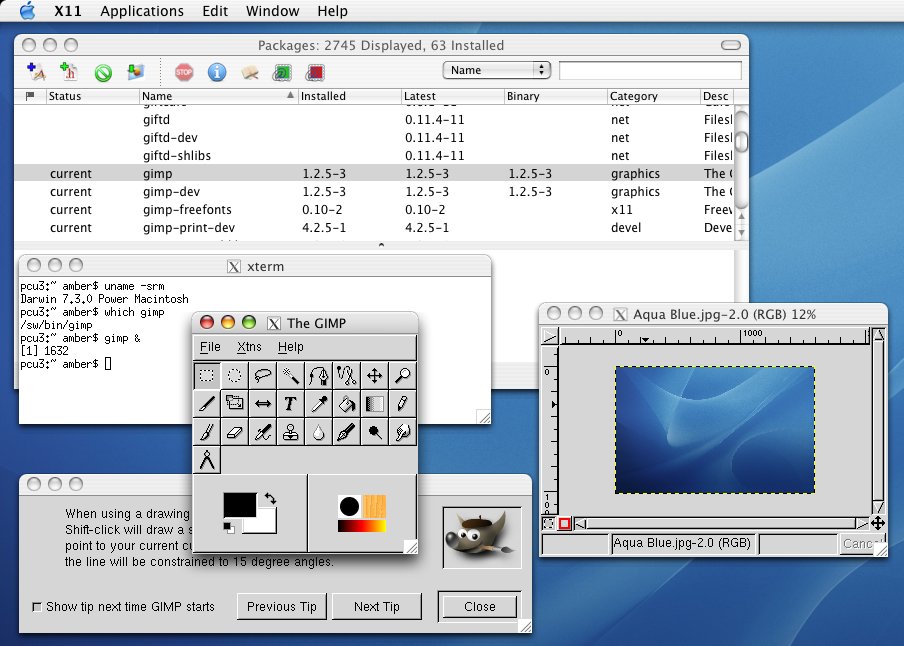Open the active gradient preview strip
This screenshot has width=904, height=646.
[362, 525]
